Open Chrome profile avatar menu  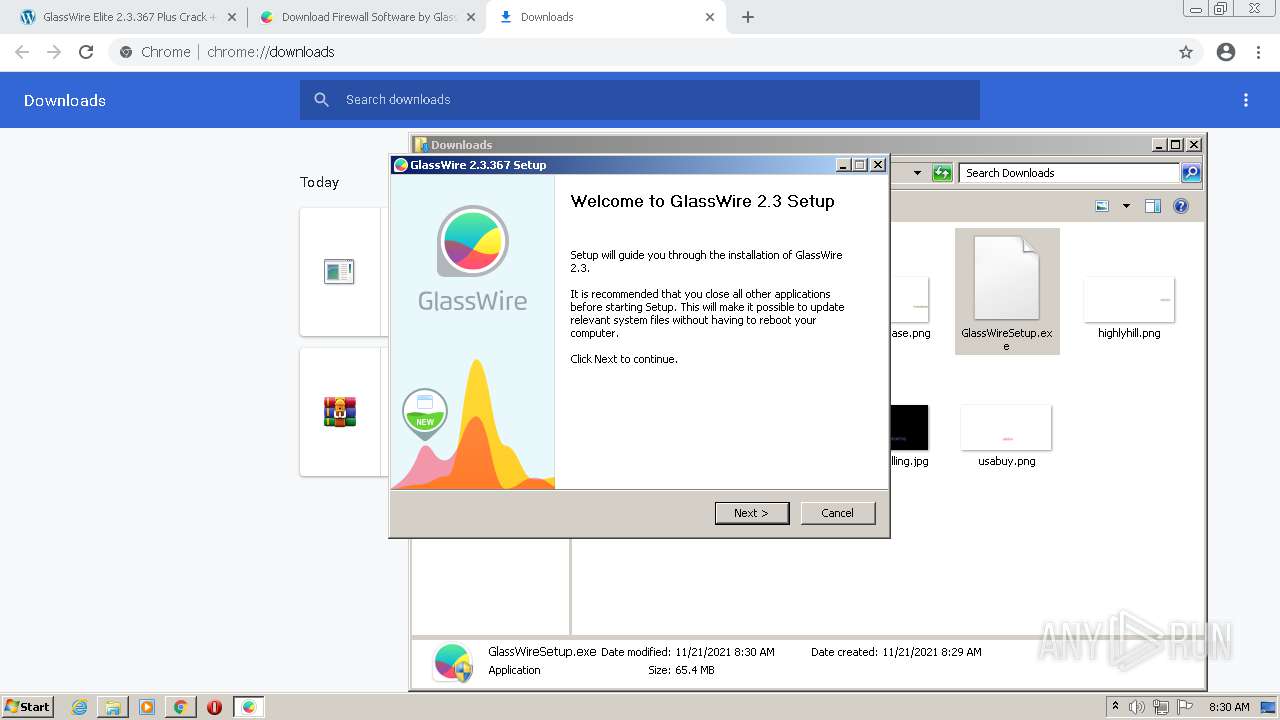point(1226,52)
